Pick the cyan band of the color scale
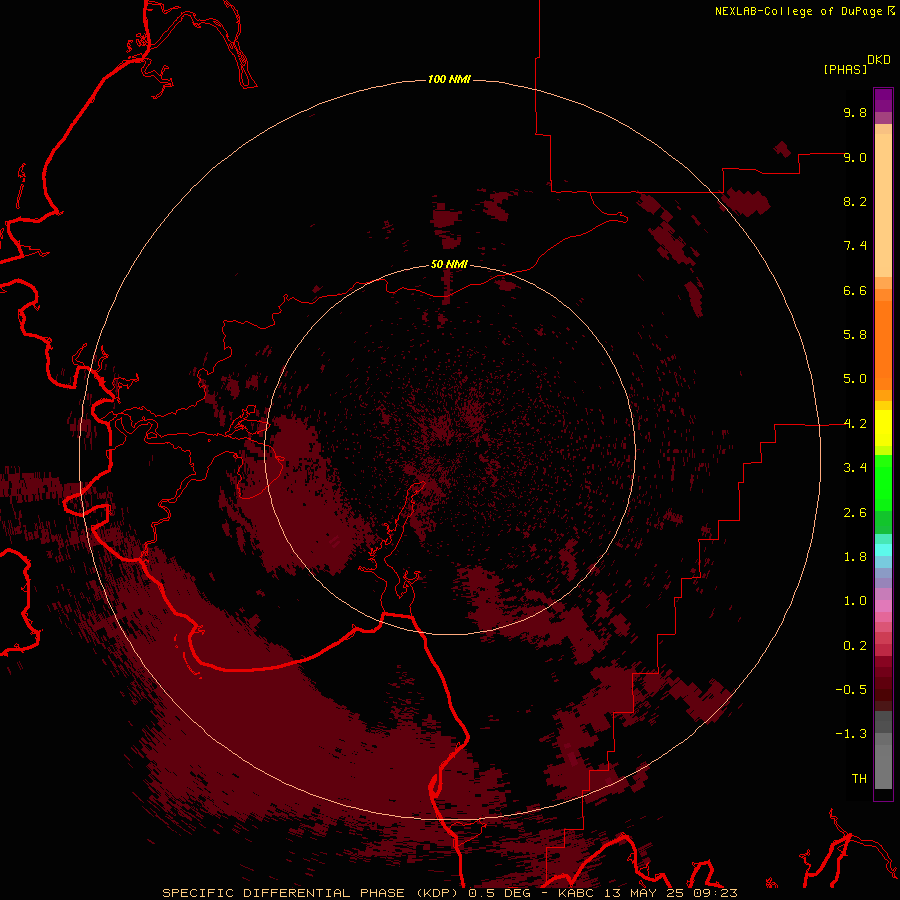 tap(883, 550)
